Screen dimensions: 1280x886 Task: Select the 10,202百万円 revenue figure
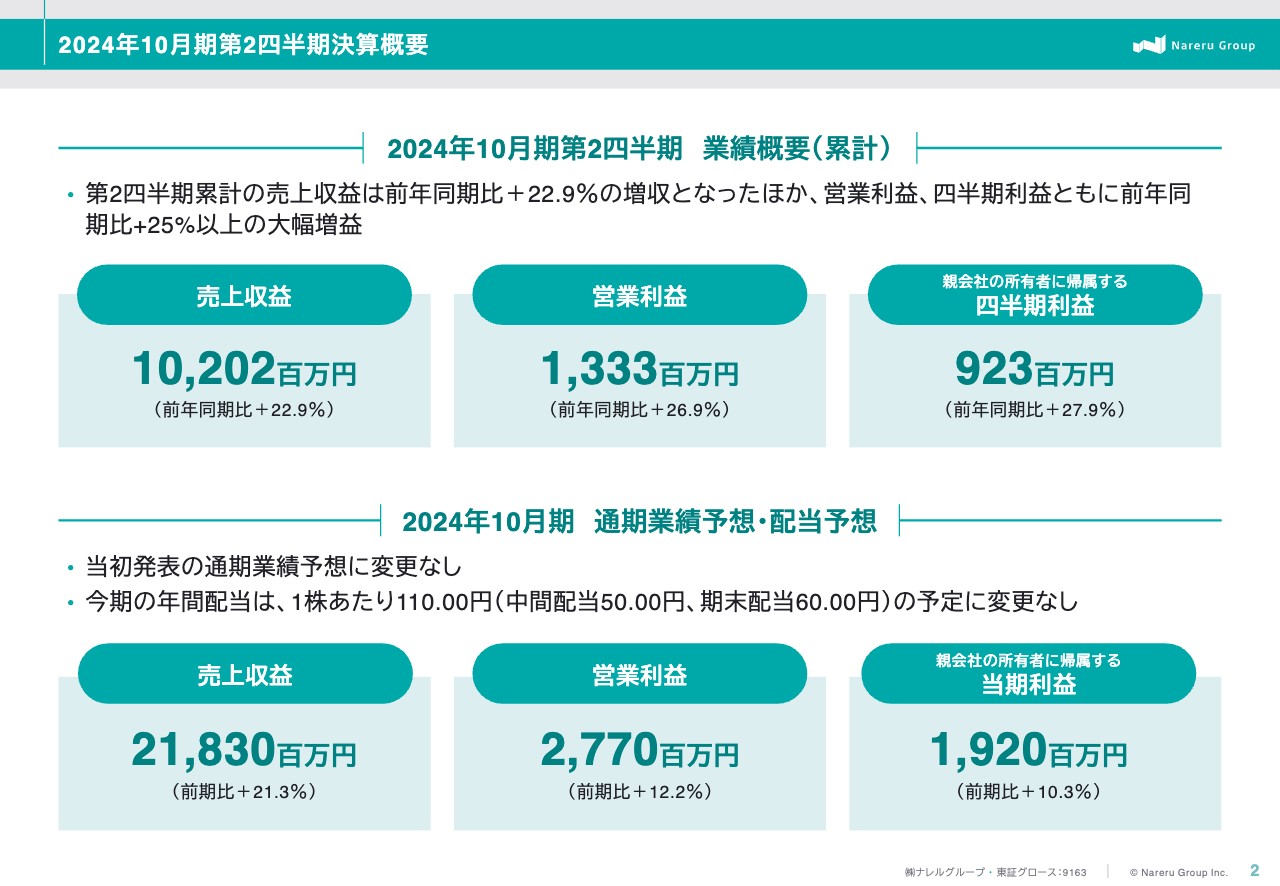coord(244,371)
